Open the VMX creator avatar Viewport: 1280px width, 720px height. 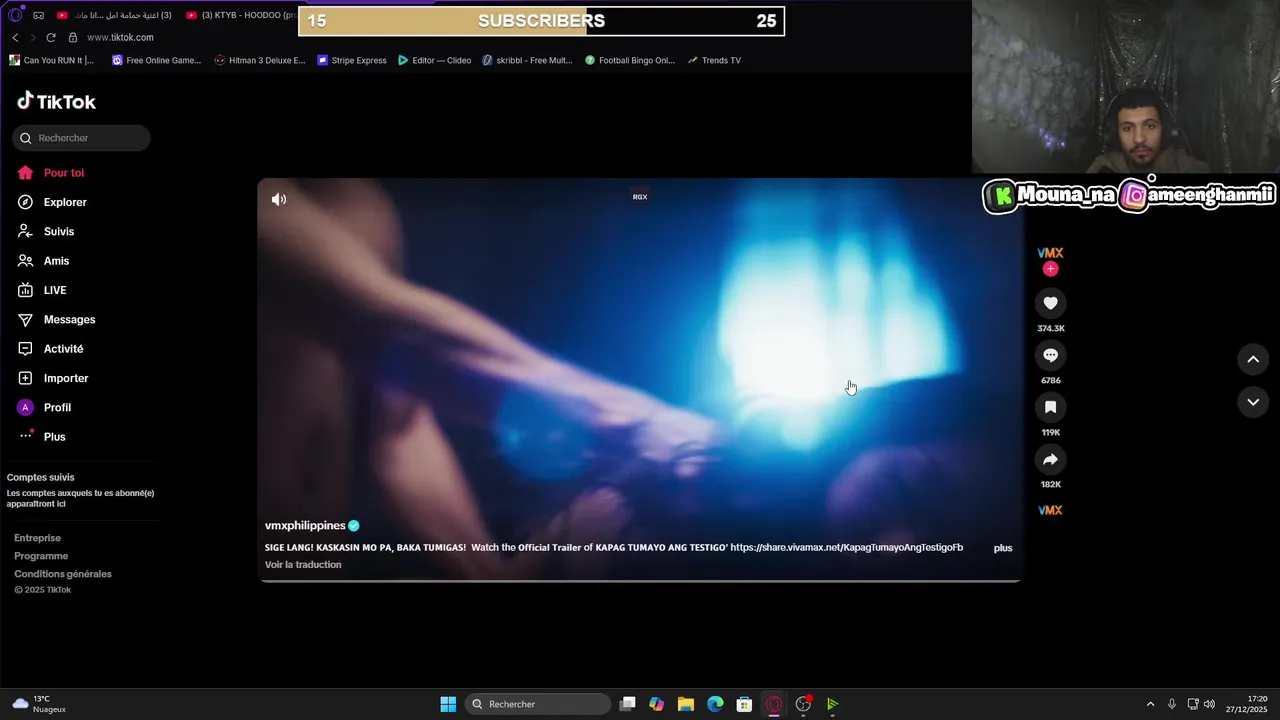point(1050,253)
